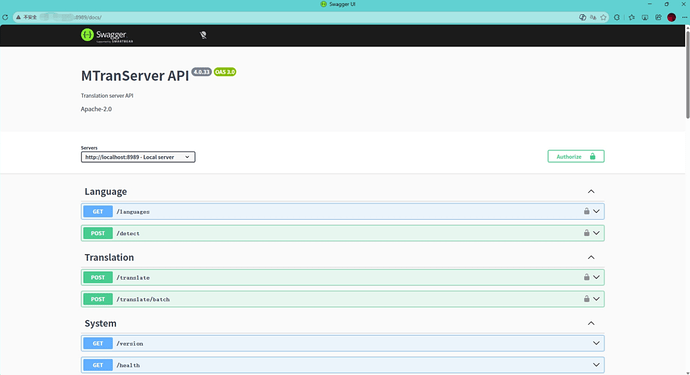Viewport: 690px width, 375px height.
Task: Click the GET /languages operation row
Action: 342,211
